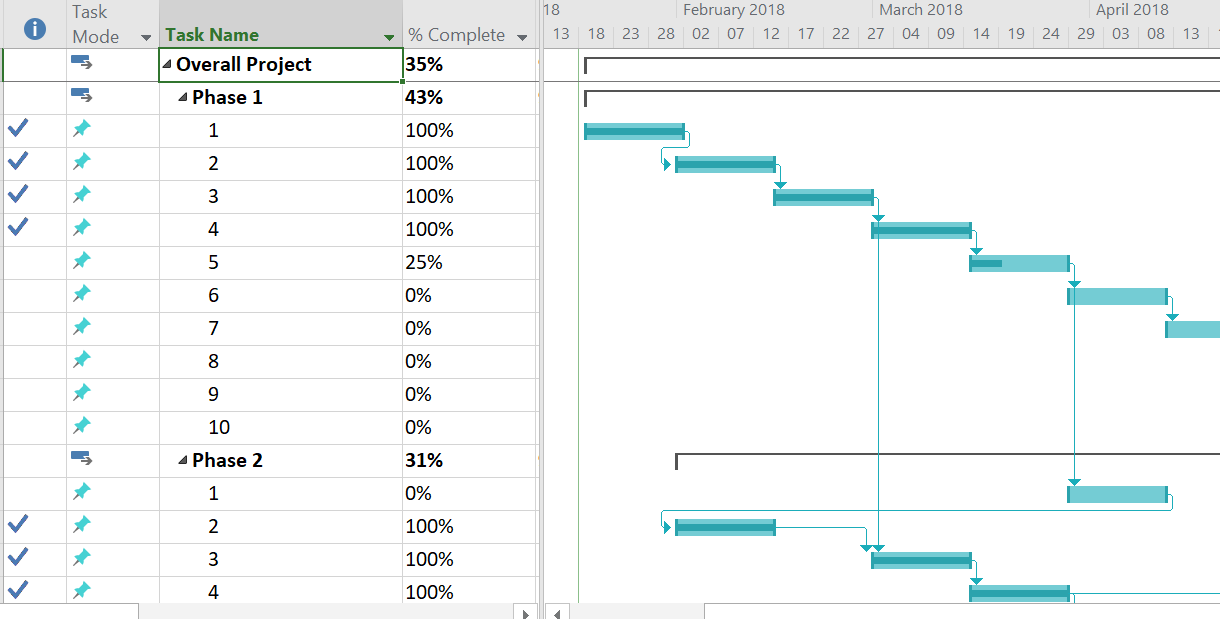Viewport: 1220px width, 619px height.
Task: Click the info indicator column header icon
Action: 34,29
